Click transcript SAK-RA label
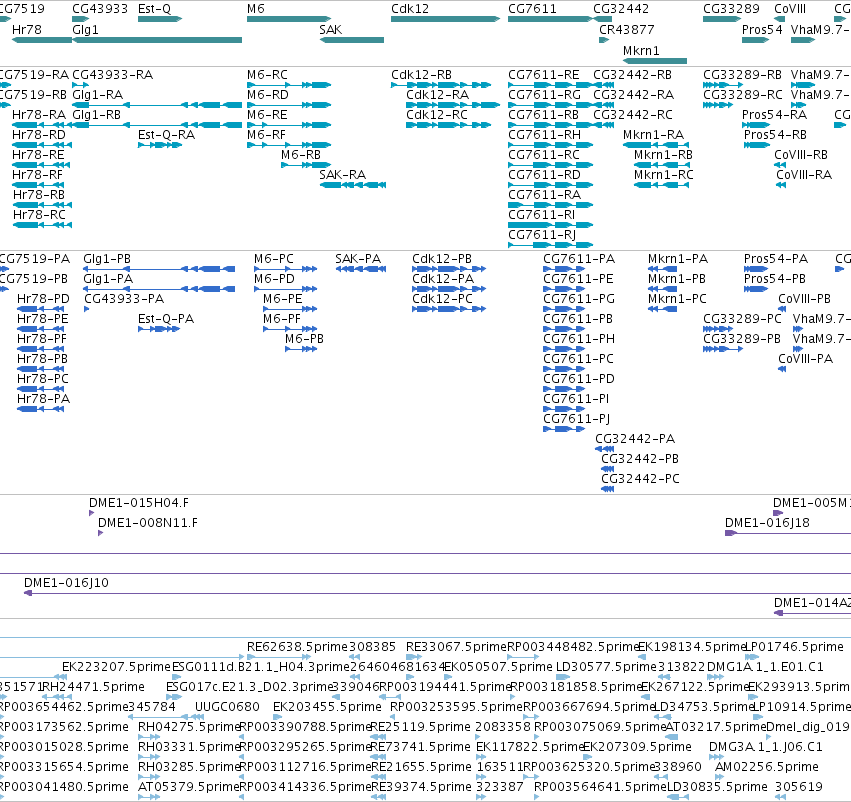Screen dimensions: 851x802 (342, 175)
